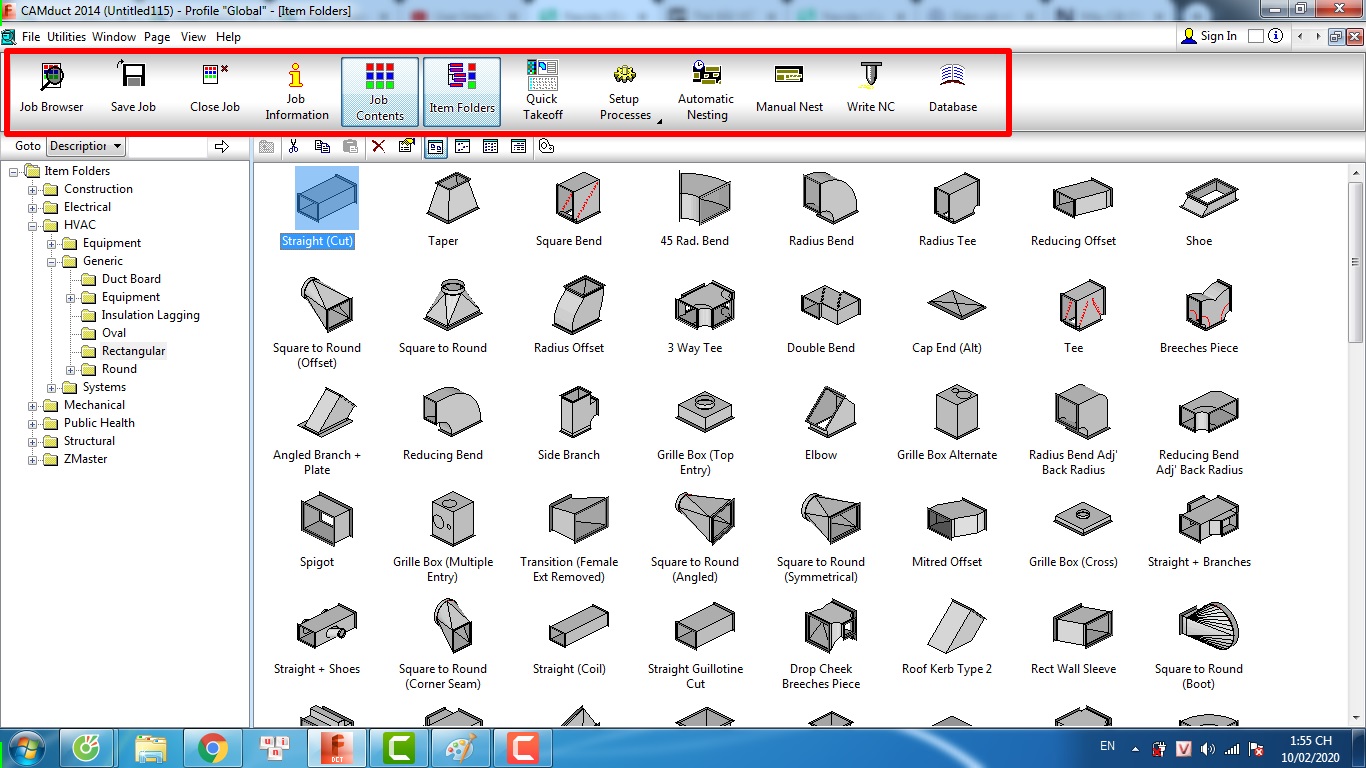Select the Mitred Offset item
Image resolution: width=1366 pixels, height=768 pixels.
(x=947, y=530)
